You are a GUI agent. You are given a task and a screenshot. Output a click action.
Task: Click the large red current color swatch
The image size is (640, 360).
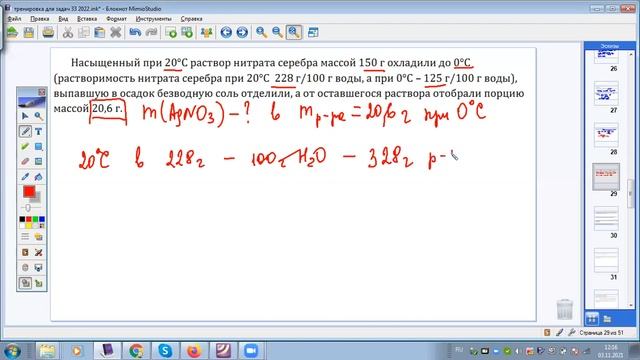pos(29,191)
